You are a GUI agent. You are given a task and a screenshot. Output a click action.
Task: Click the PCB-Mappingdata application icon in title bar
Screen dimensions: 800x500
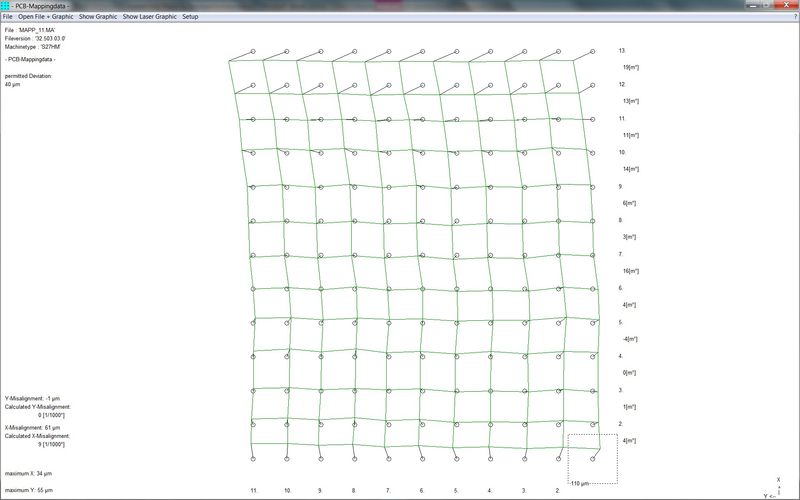pos(6,6)
